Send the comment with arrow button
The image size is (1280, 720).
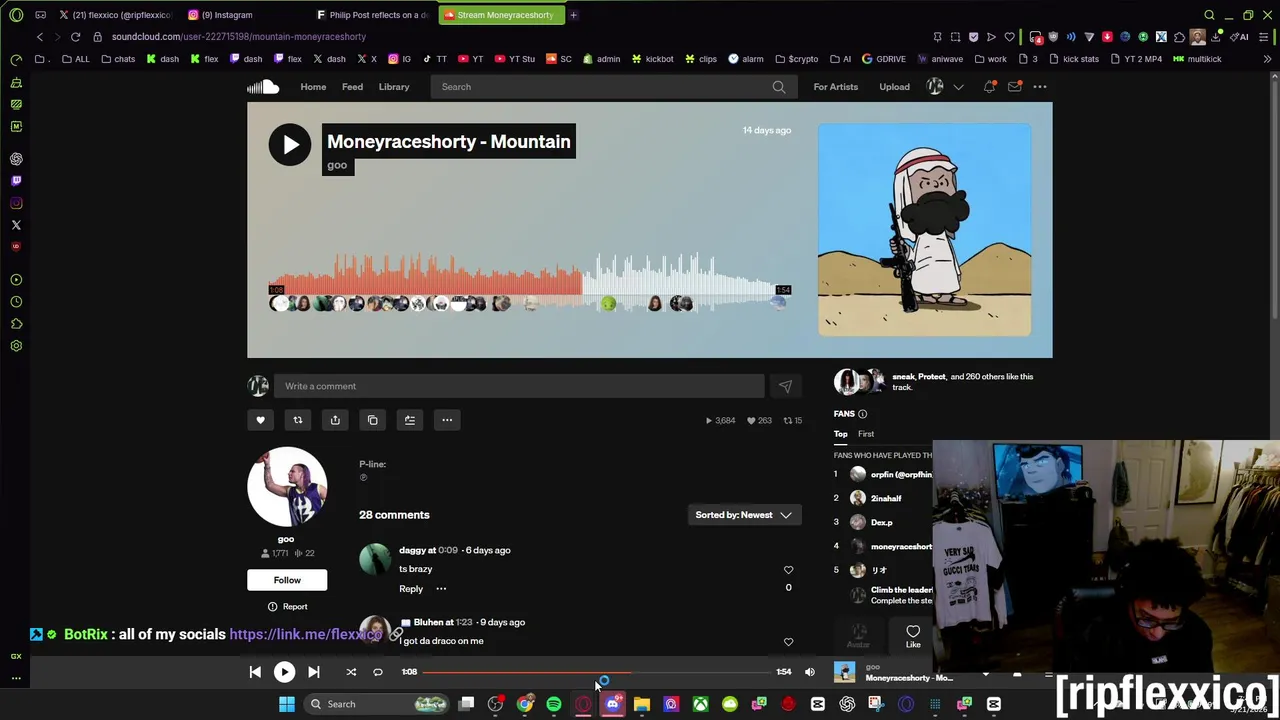point(785,386)
